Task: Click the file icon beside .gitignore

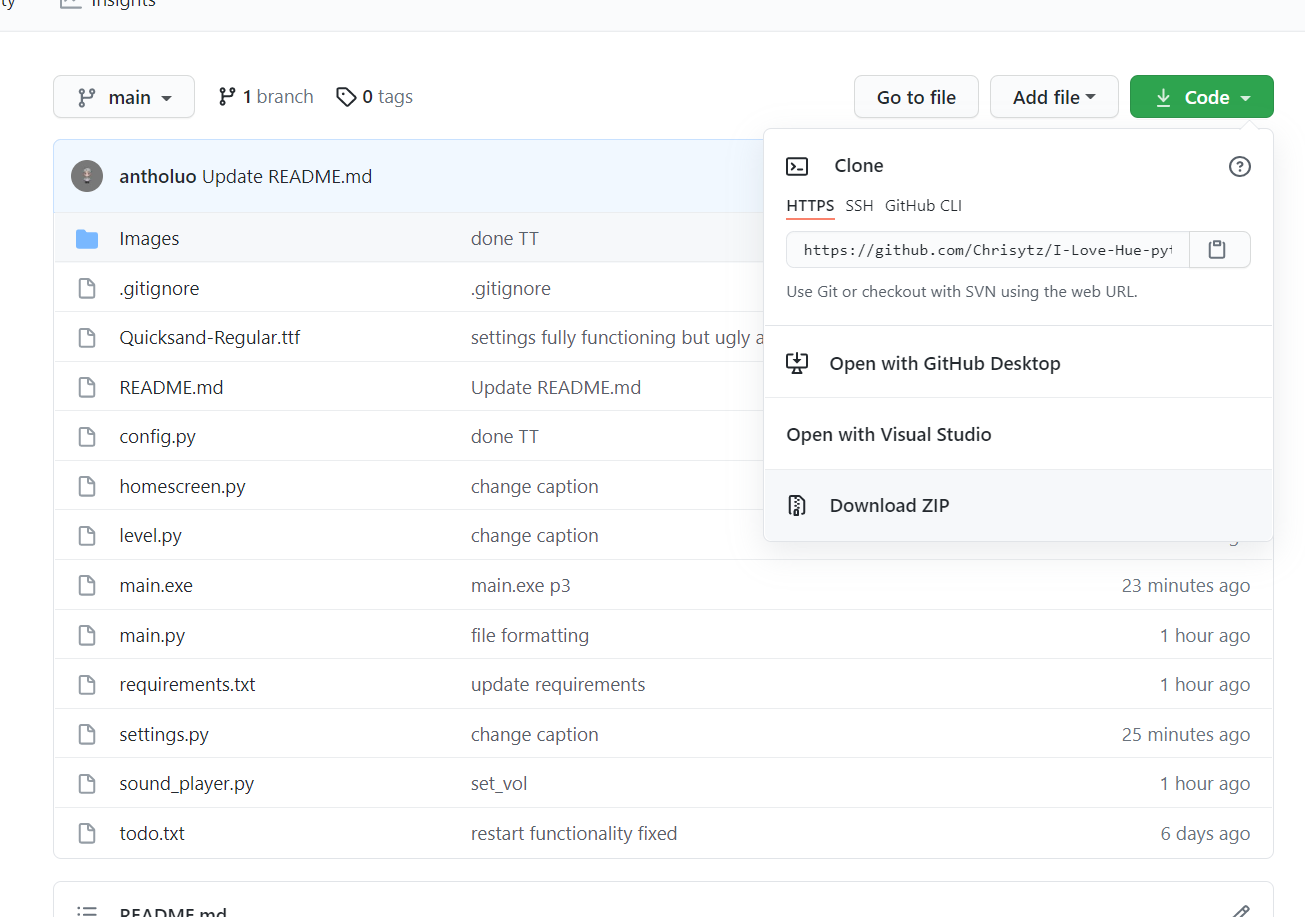Action: 87,288
